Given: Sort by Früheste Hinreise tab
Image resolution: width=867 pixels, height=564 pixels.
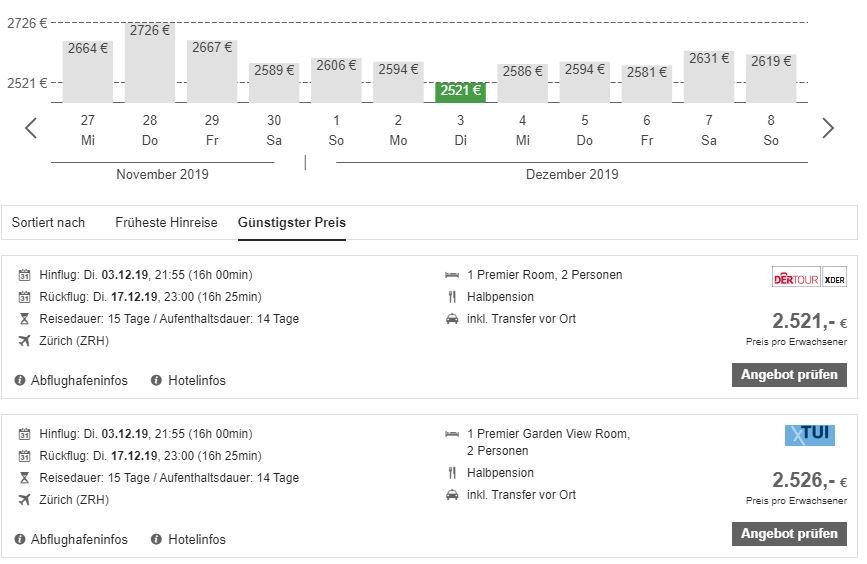Looking at the screenshot, I should [166, 222].
